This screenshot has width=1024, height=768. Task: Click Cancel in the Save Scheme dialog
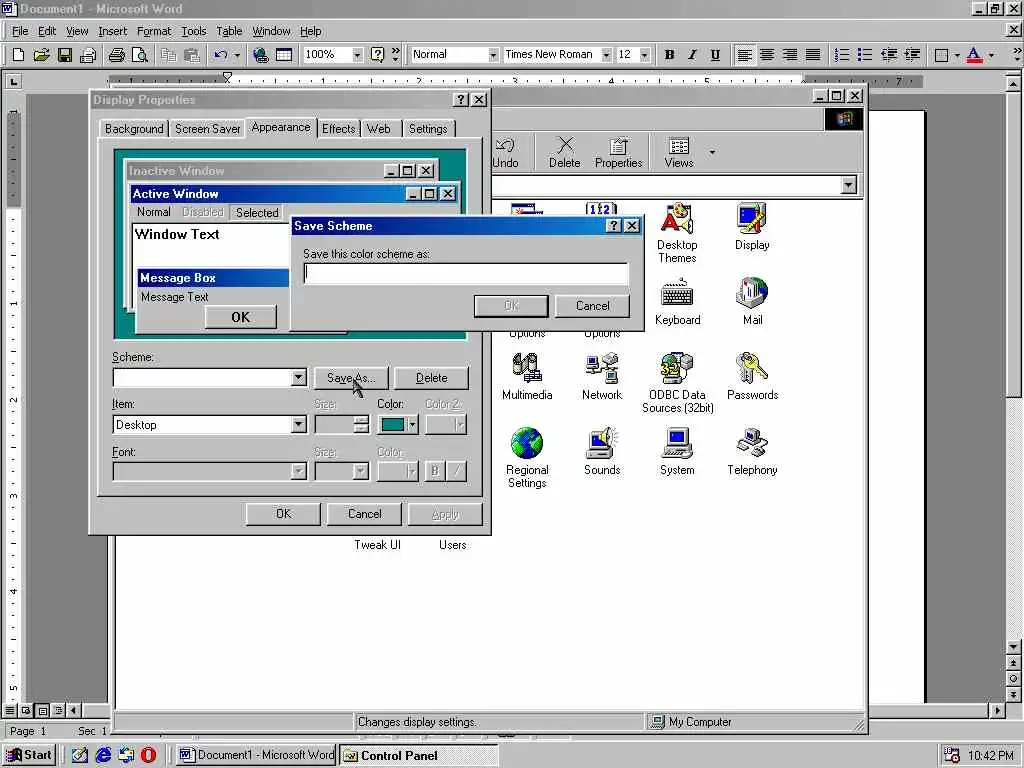tap(592, 306)
